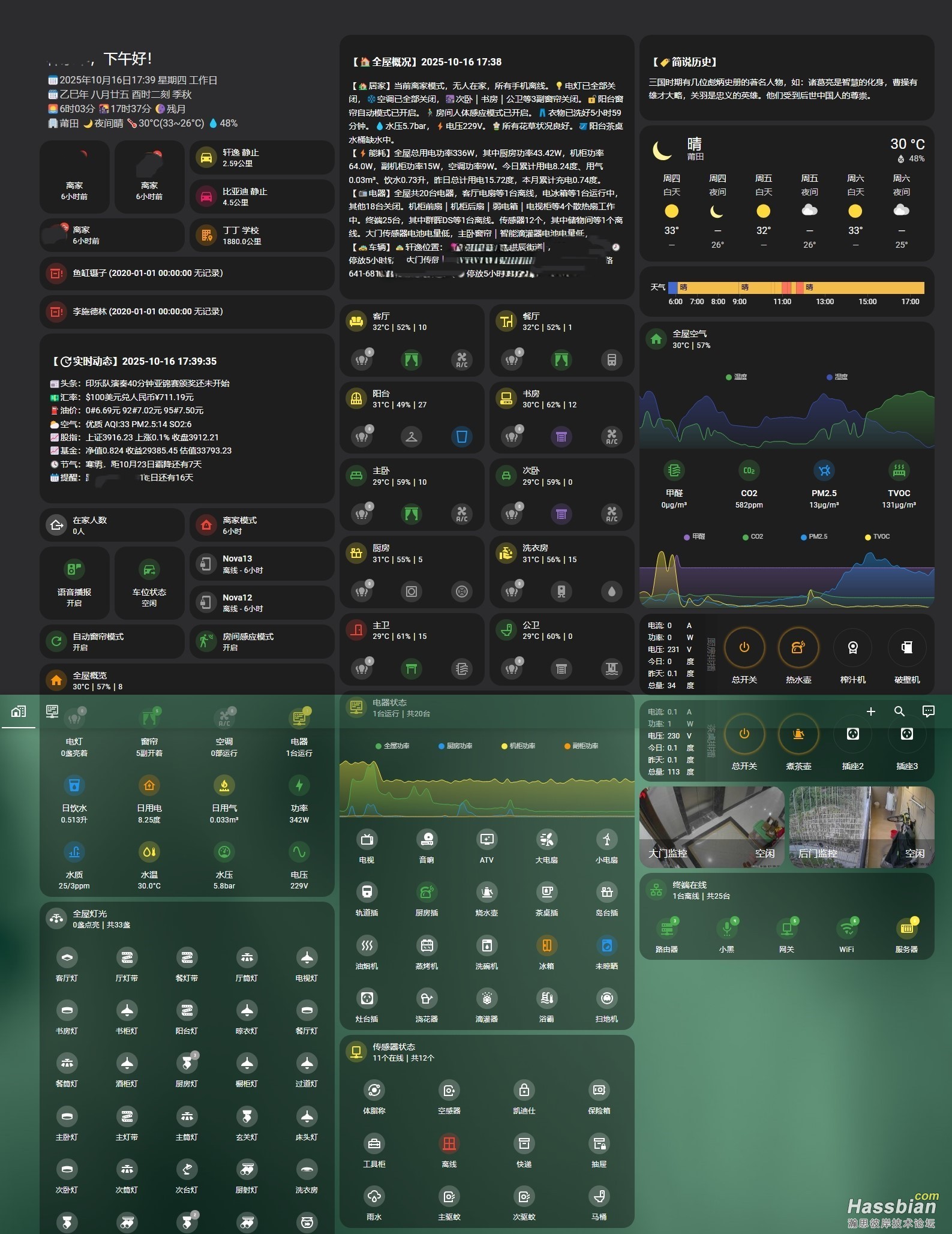This screenshot has width=952, height=1234.
Task: Toggle the 煮茶壶 tea kettle switch
Action: 798,734
